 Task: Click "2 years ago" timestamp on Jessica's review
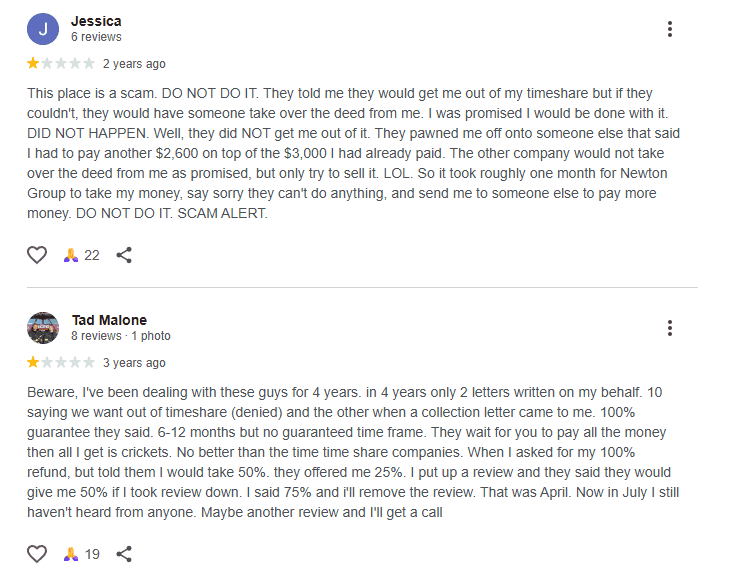(134, 64)
